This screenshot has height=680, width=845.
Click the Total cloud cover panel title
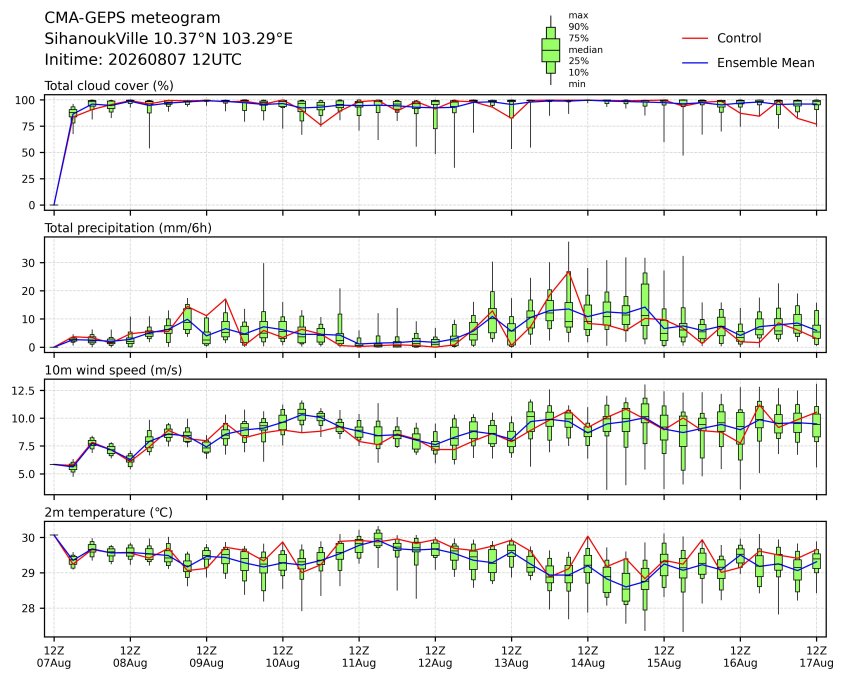coord(109,86)
